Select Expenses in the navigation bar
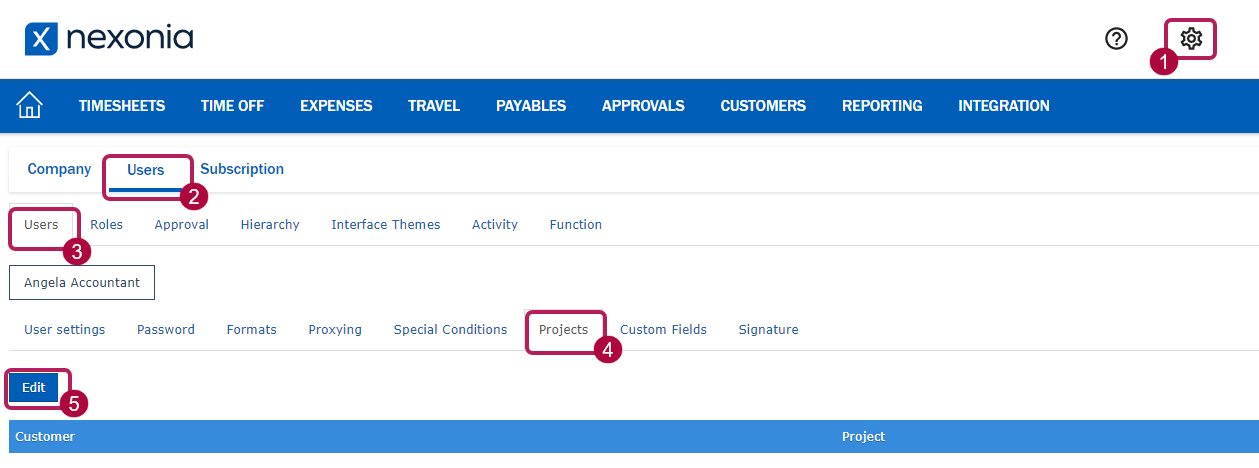 336,106
